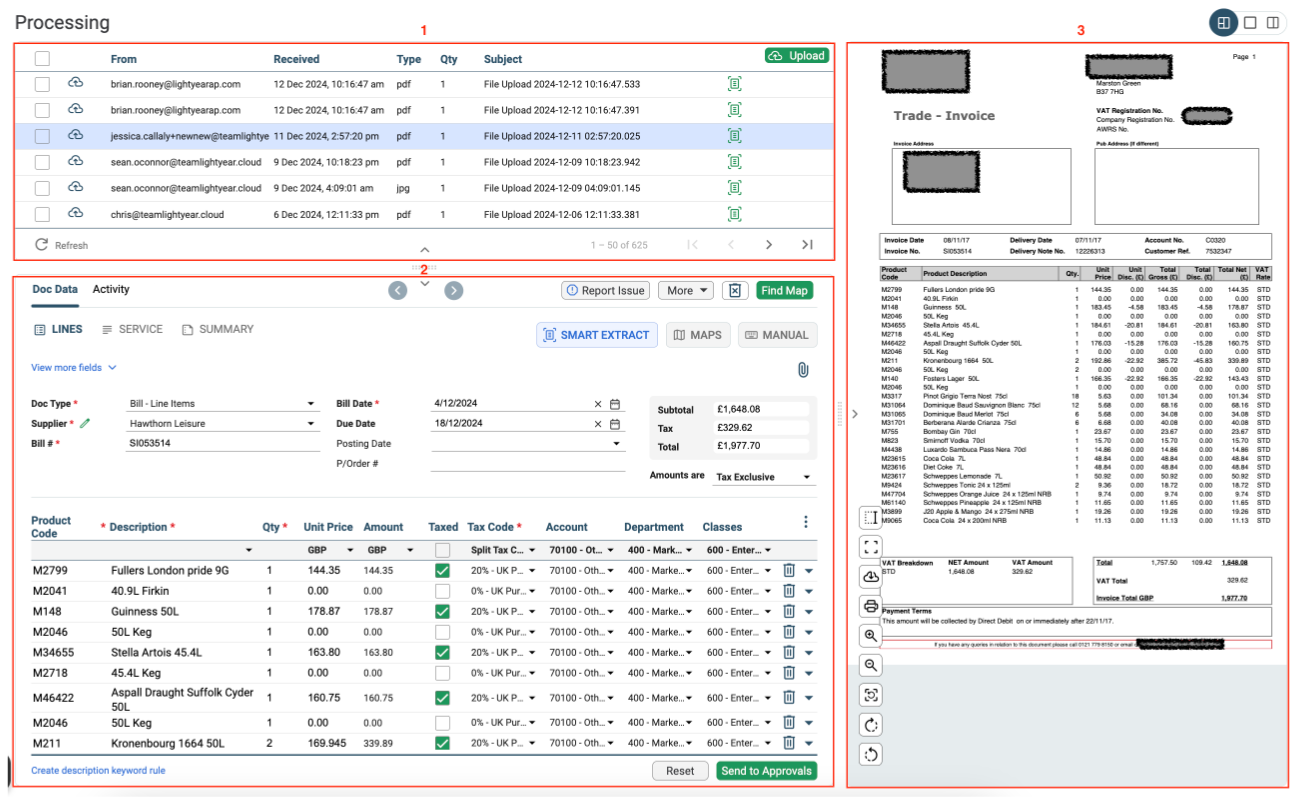Open the More dropdown menu

click(x=685, y=290)
